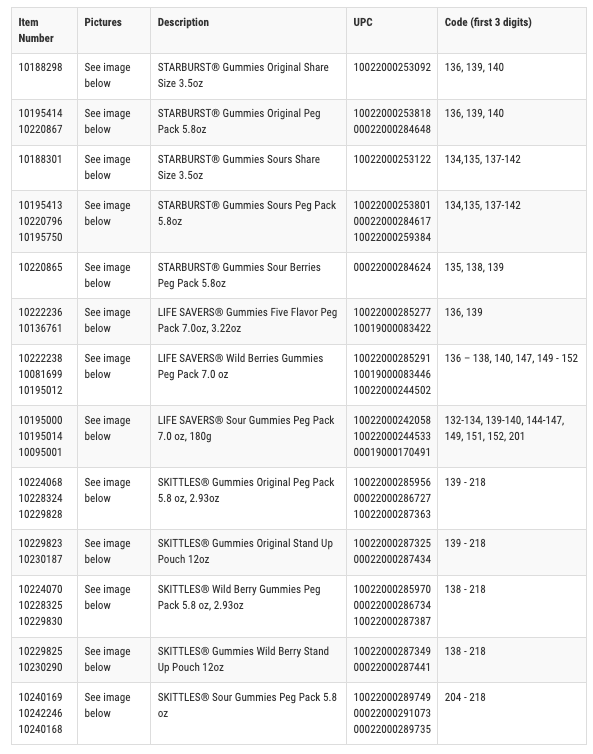The image size is (593, 754).
Task: Click SKITTLES Gummies Original Stand Up Pouch
Action: point(245,551)
